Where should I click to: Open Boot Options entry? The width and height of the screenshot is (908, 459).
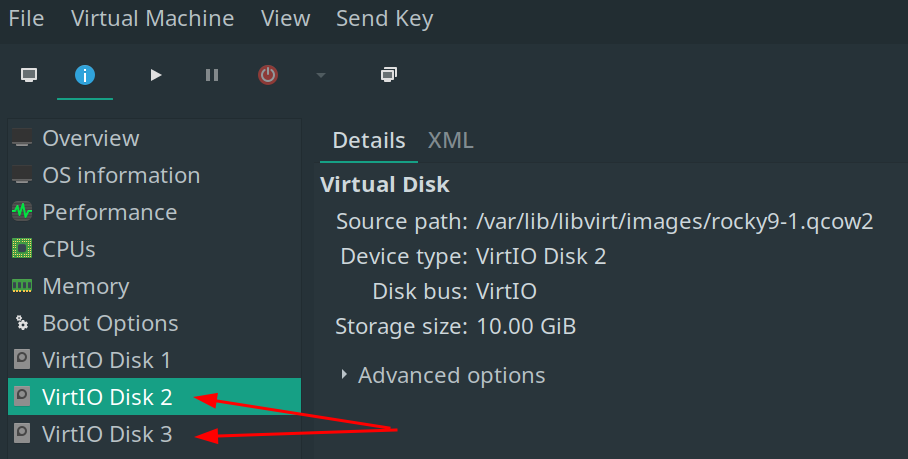(x=110, y=323)
